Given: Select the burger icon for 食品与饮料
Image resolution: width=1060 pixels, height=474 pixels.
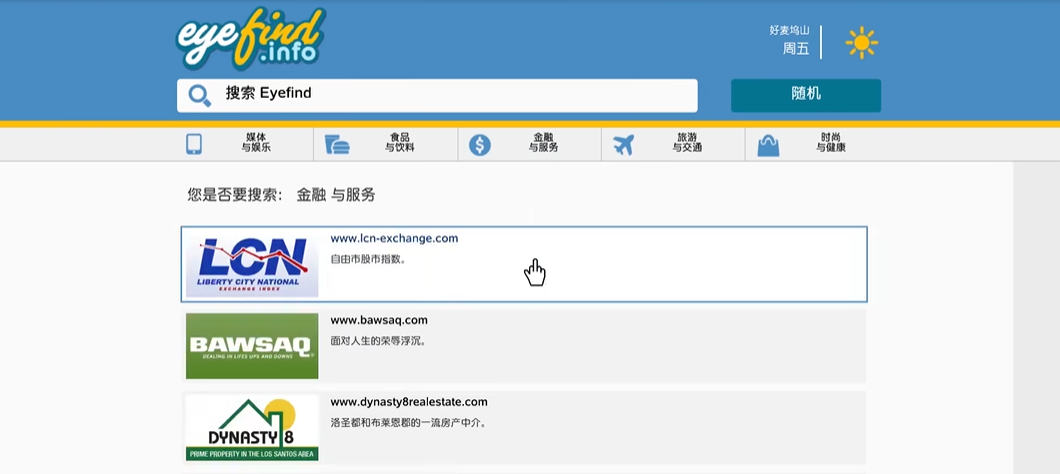Looking at the screenshot, I should 337,144.
